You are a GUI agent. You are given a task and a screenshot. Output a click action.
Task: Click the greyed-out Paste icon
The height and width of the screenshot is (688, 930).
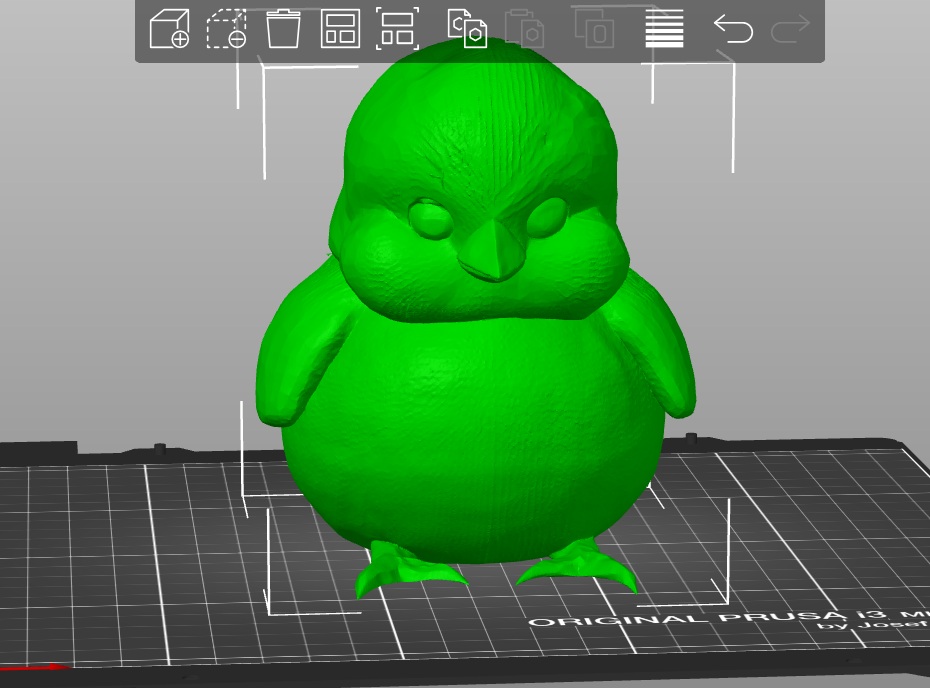[x=525, y=28]
